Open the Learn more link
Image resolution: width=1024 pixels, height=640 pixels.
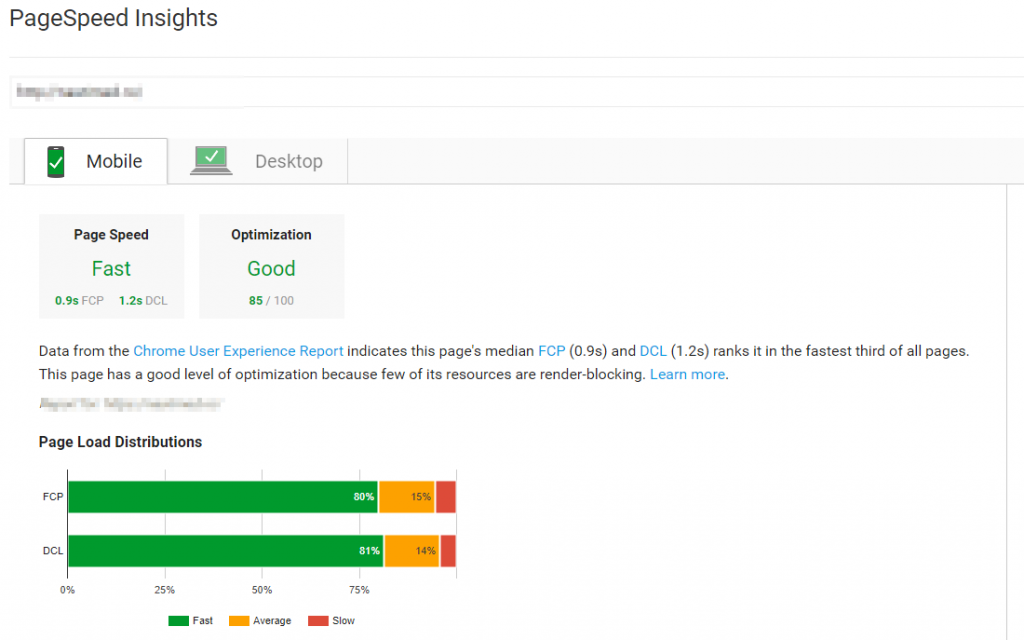pyautogui.click(x=687, y=374)
